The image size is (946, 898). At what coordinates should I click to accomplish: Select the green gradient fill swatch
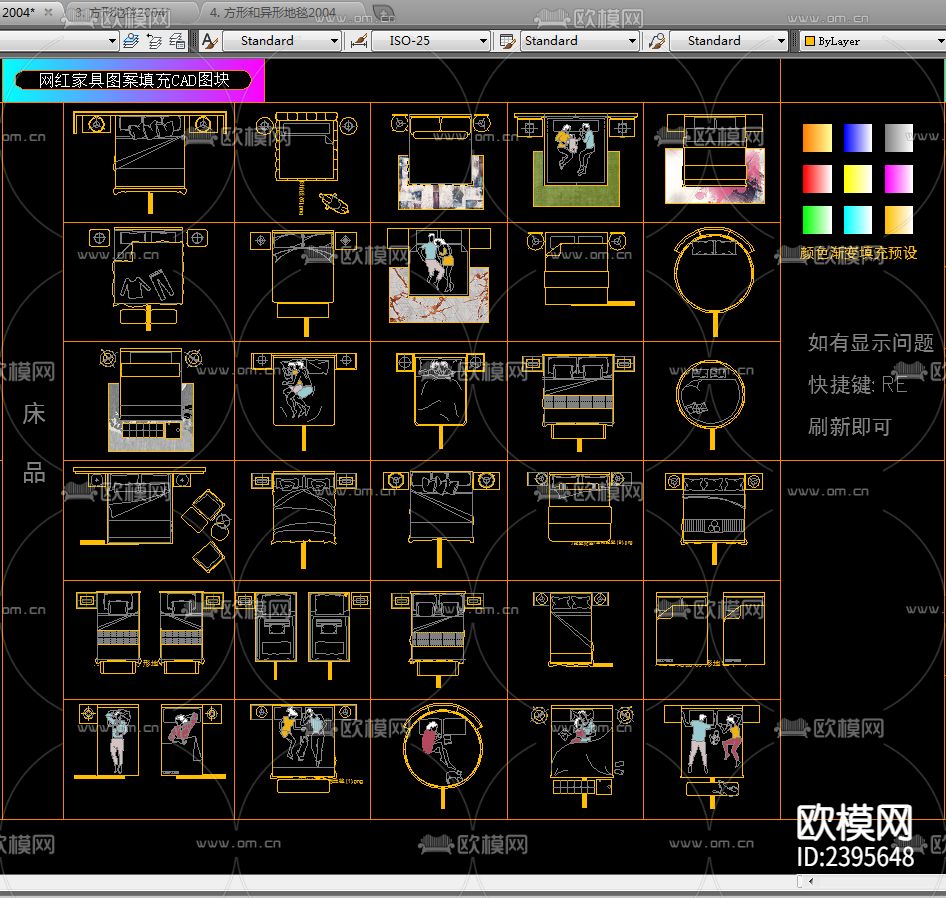point(817,220)
